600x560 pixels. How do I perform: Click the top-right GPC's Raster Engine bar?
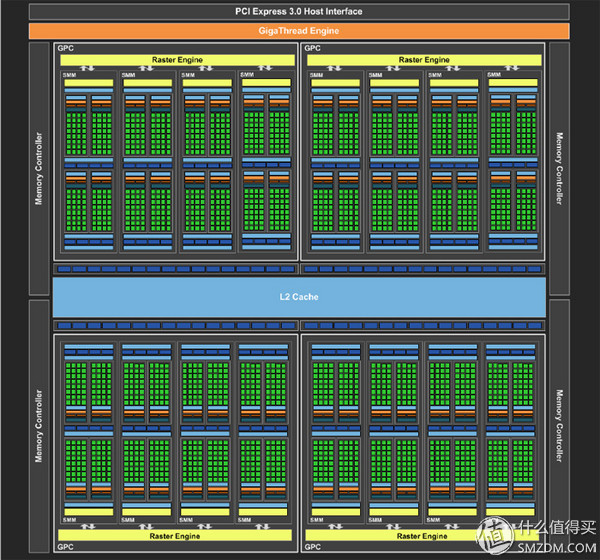point(423,60)
